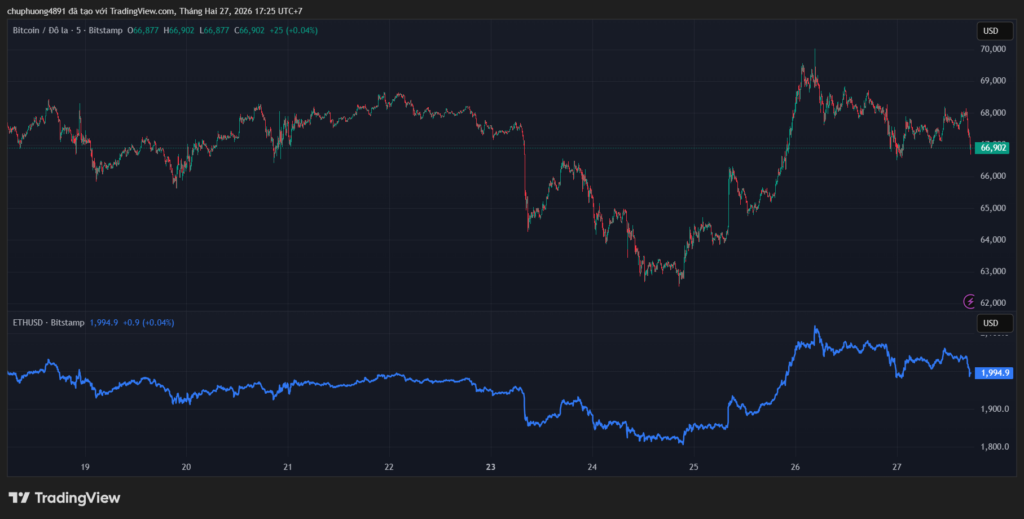
Task: Select the Bitcoin / Đô la symbol title
Action: tap(67, 31)
